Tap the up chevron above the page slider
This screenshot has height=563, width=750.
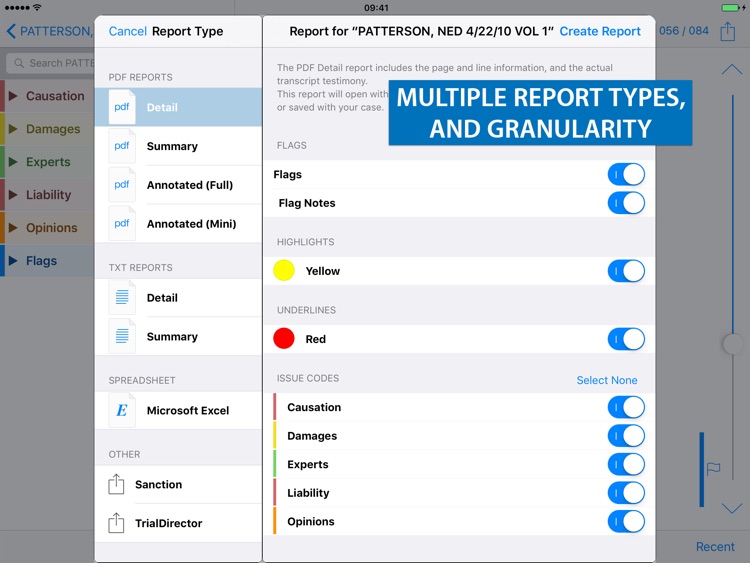(732, 70)
